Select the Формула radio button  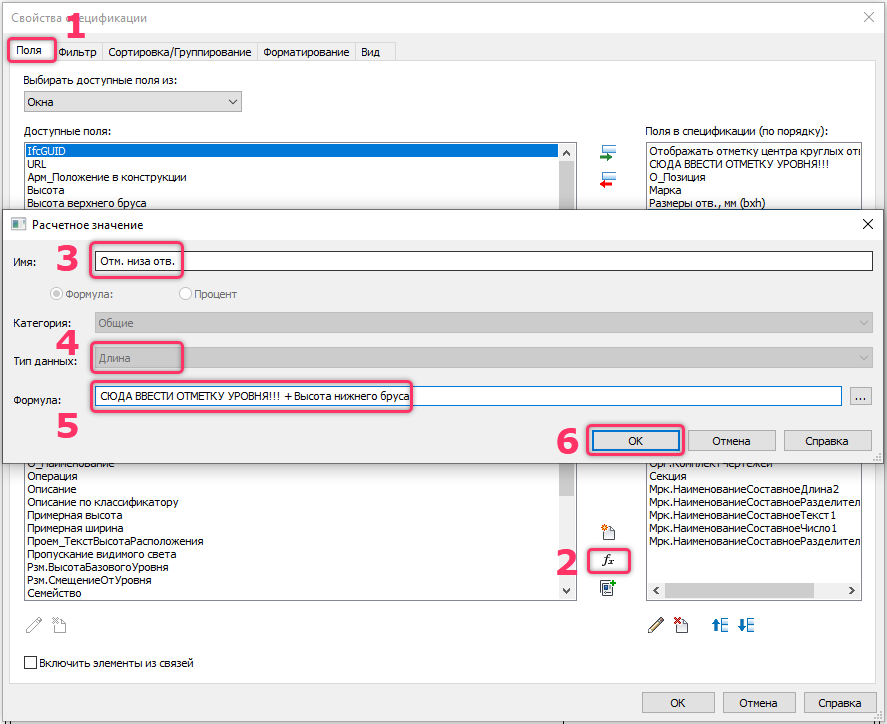tap(56, 294)
